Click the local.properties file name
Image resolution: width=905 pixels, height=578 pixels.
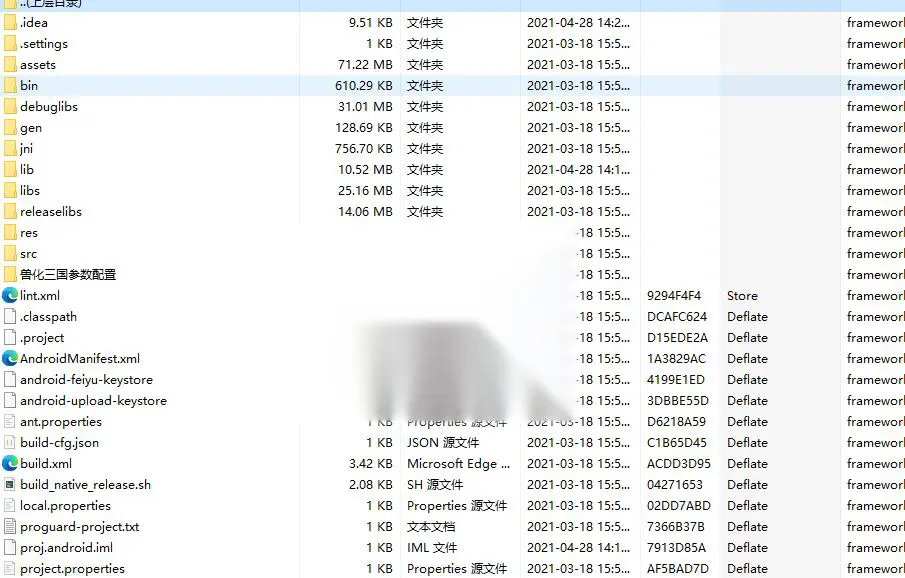(x=65, y=506)
